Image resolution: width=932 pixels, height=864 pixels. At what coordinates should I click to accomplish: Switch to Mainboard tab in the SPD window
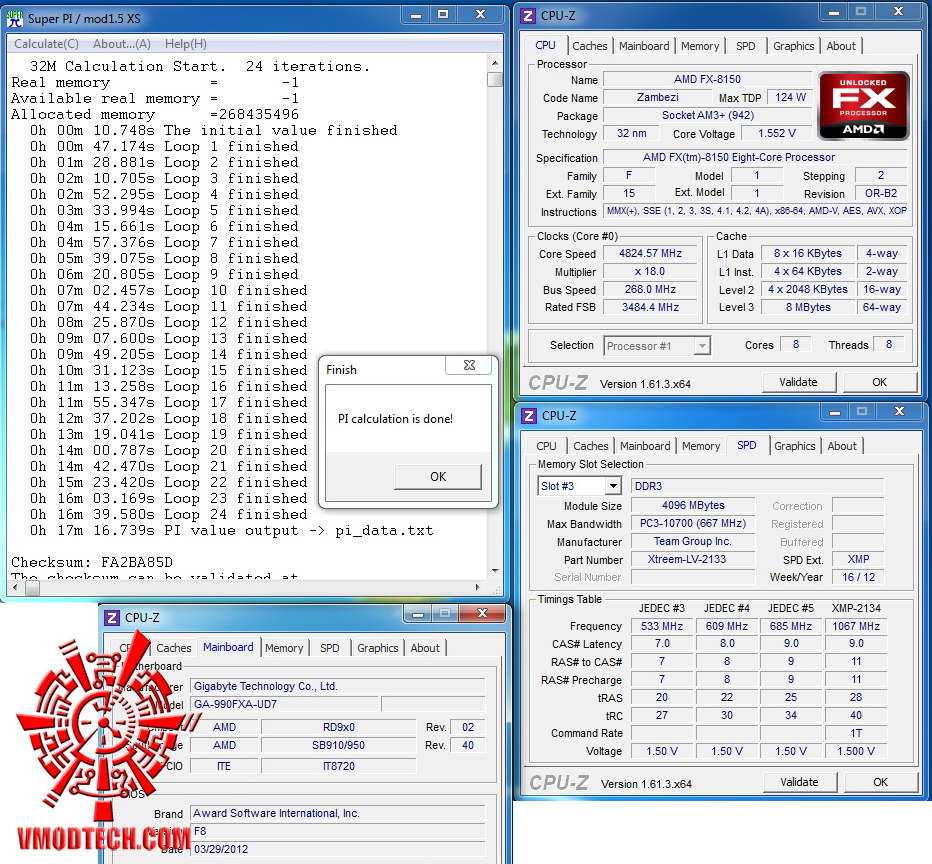pyautogui.click(x=645, y=446)
